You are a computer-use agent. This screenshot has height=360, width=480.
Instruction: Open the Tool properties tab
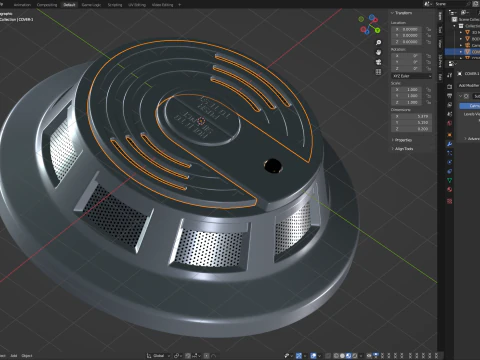tap(449, 75)
